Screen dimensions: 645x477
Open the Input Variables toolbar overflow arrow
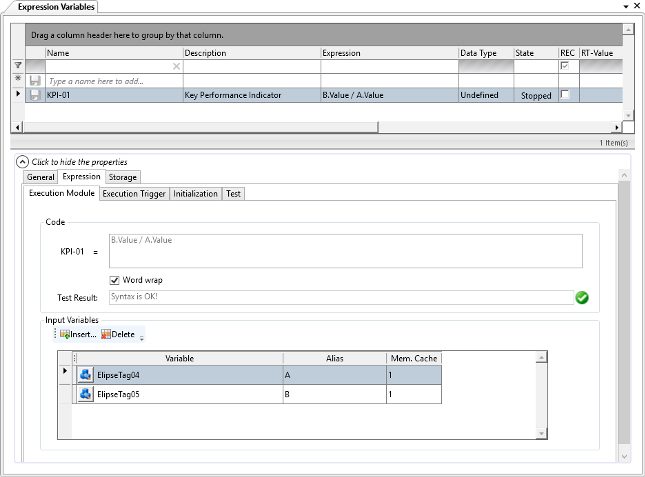[142, 338]
